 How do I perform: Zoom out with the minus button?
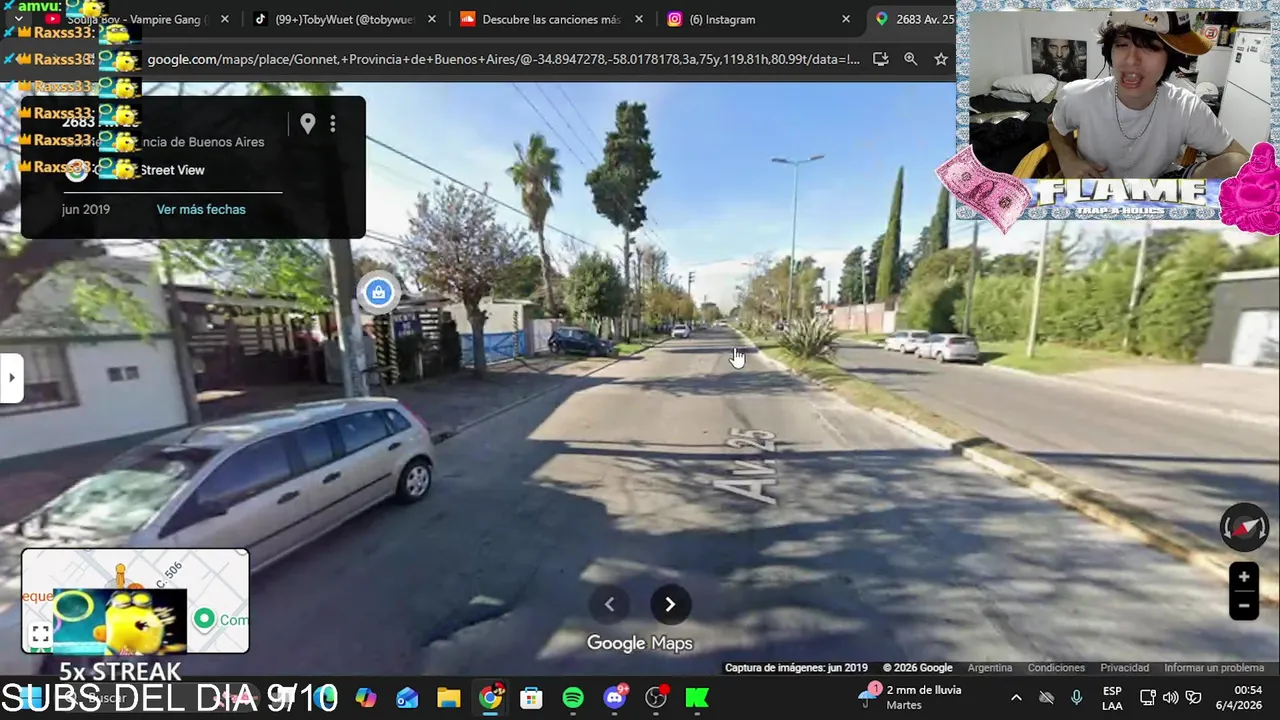pyautogui.click(x=1244, y=605)
